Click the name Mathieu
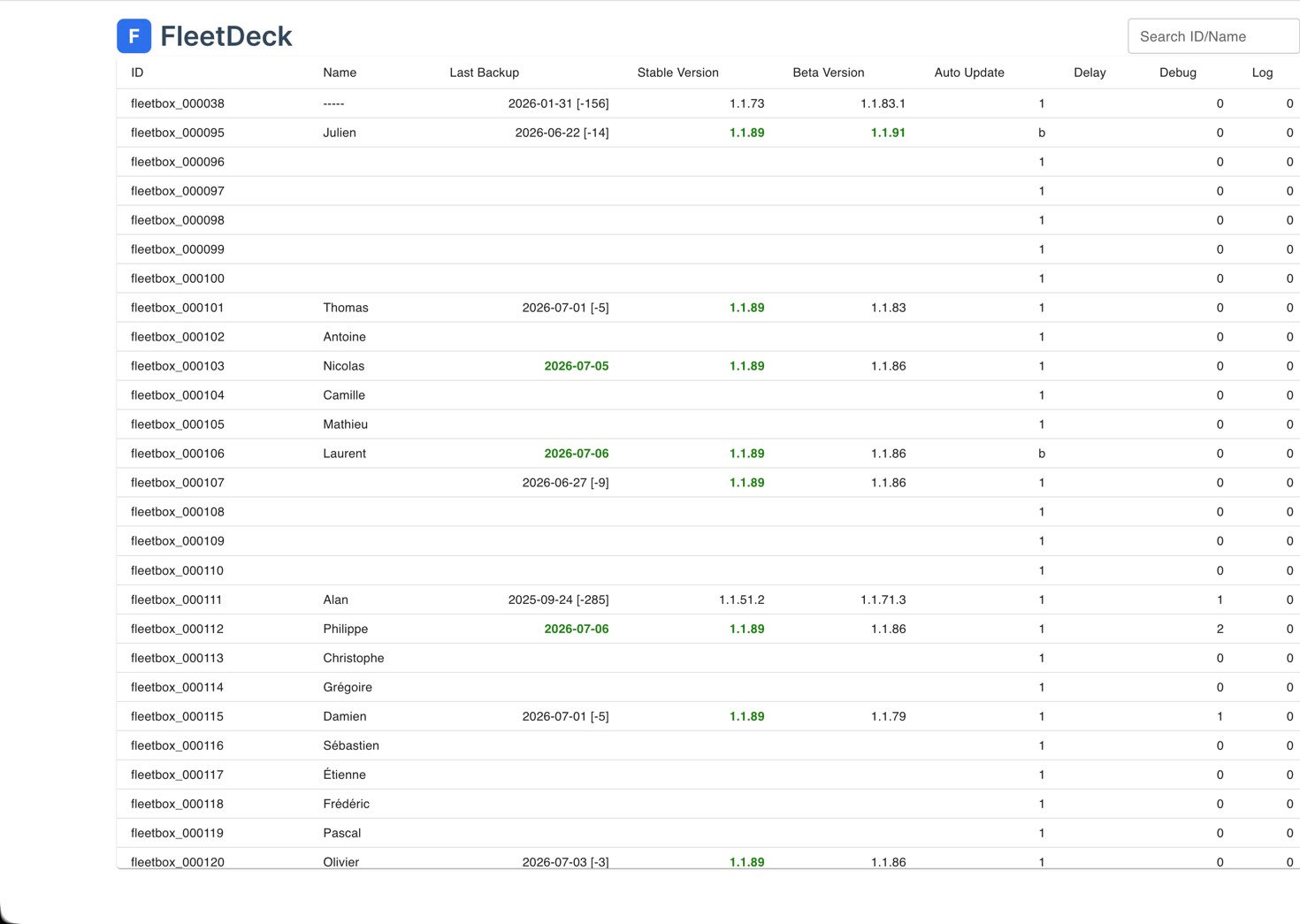The width and height of the screenshot is (1300, 924). [345, 424]
